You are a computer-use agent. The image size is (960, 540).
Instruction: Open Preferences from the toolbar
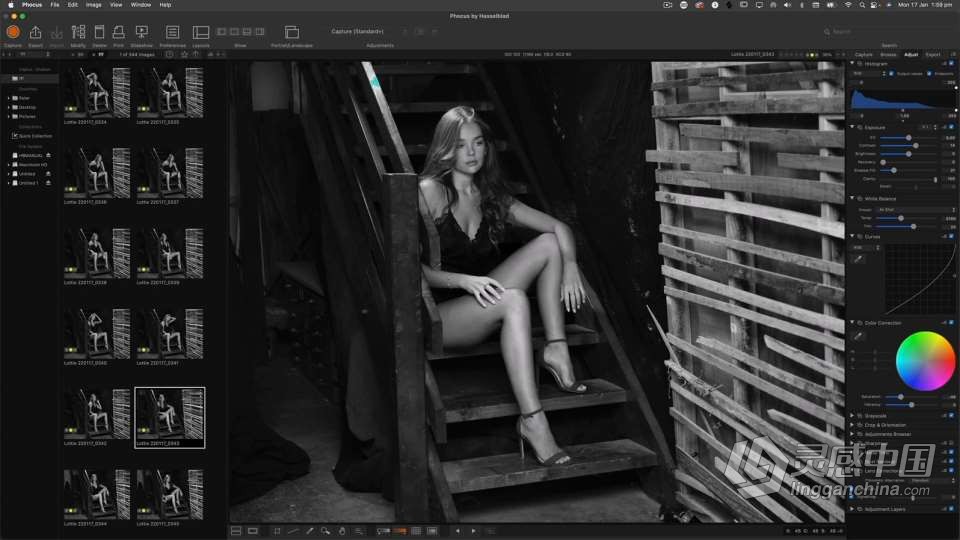pos(172,33)
